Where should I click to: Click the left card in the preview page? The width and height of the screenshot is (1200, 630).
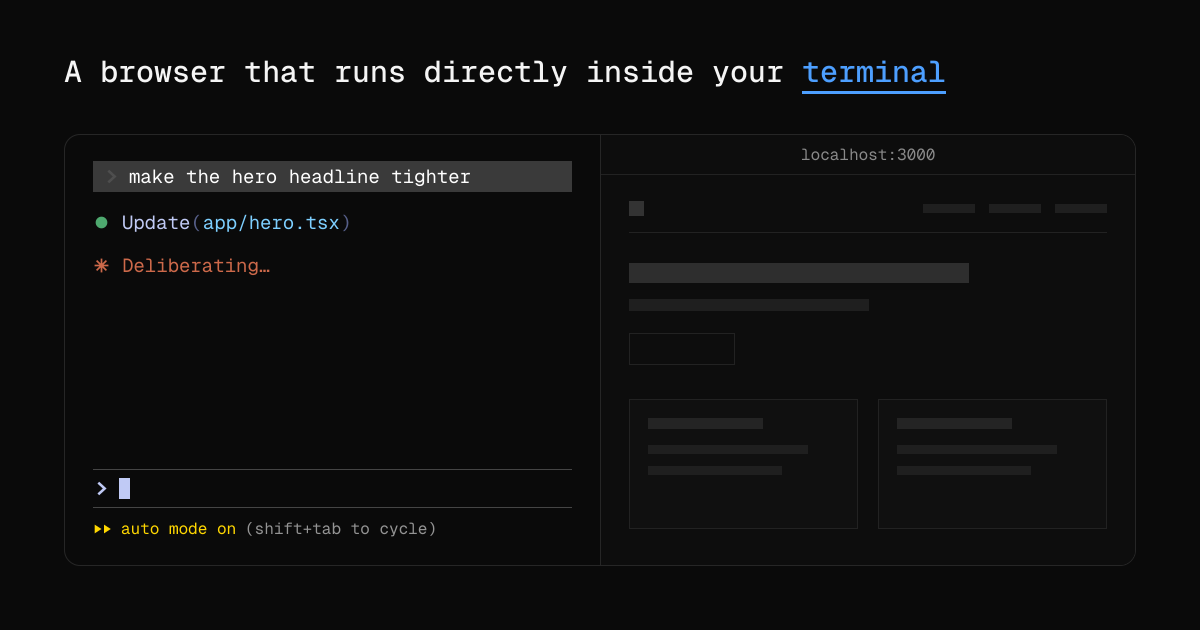tap(743, 464)
